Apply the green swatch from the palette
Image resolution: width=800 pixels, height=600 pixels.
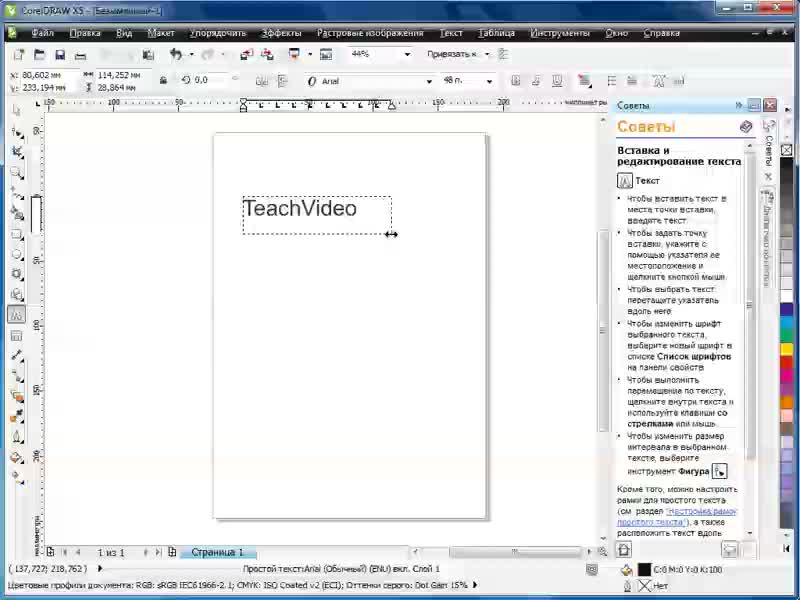point(787,335)
